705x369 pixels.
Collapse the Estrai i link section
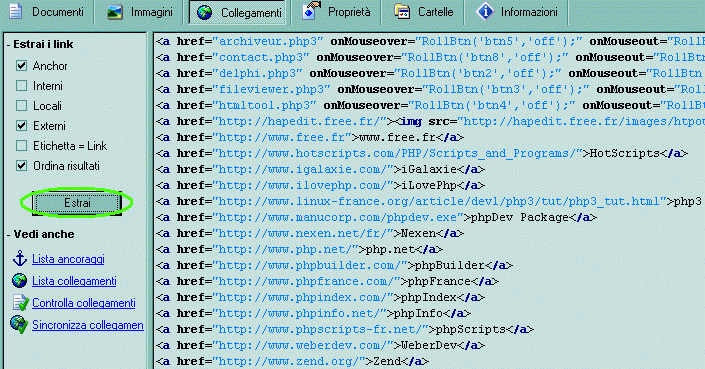40,44
